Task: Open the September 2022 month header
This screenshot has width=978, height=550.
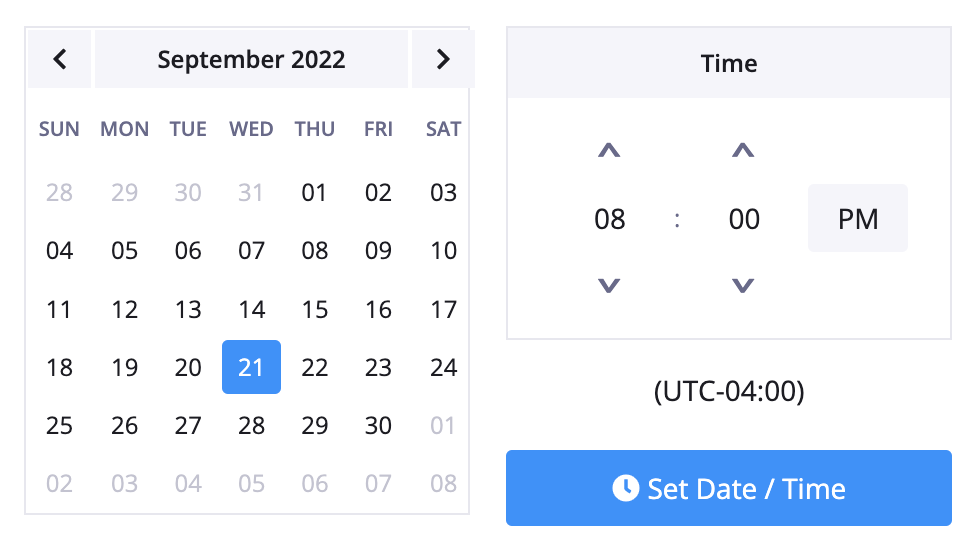Action: 251,59
